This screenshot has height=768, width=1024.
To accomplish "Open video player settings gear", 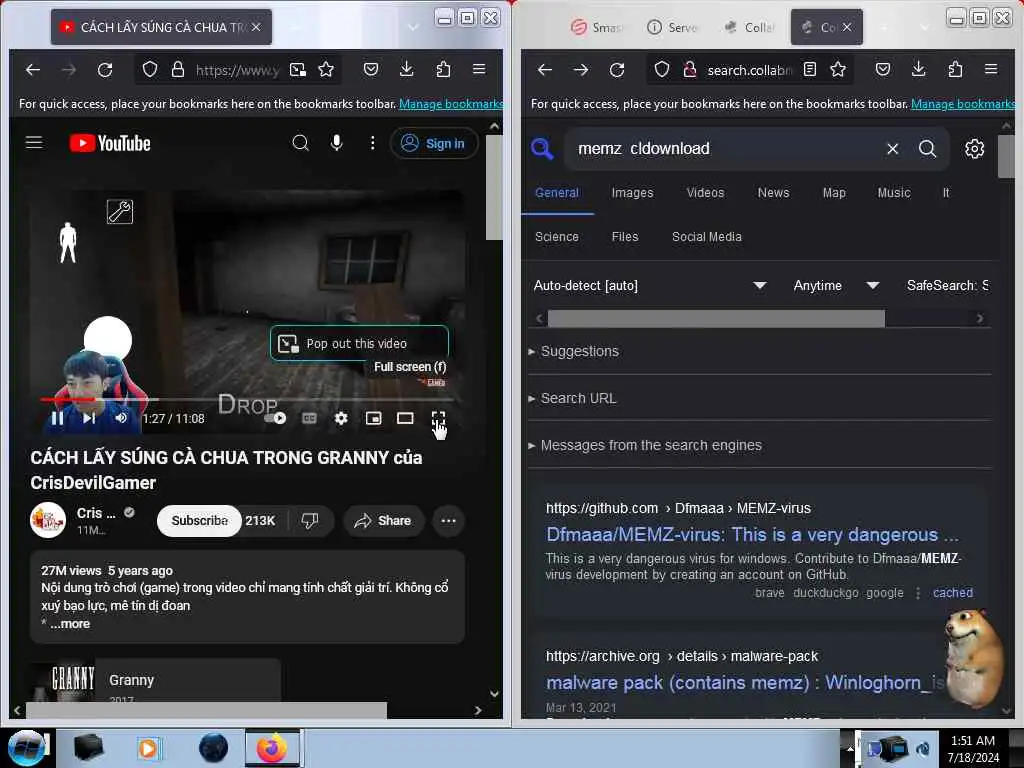I will 341,418.
